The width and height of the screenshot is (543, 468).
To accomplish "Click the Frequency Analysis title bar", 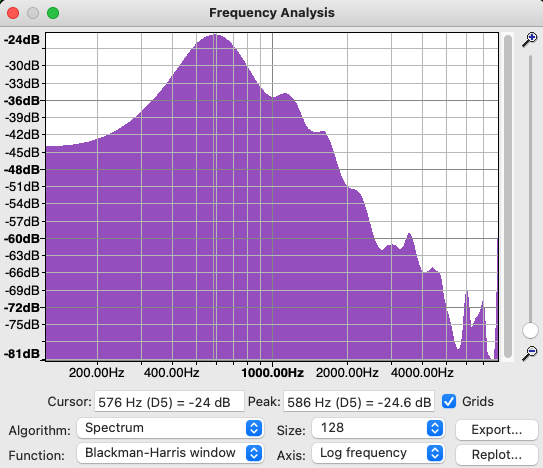I will (x=272, y=13).
